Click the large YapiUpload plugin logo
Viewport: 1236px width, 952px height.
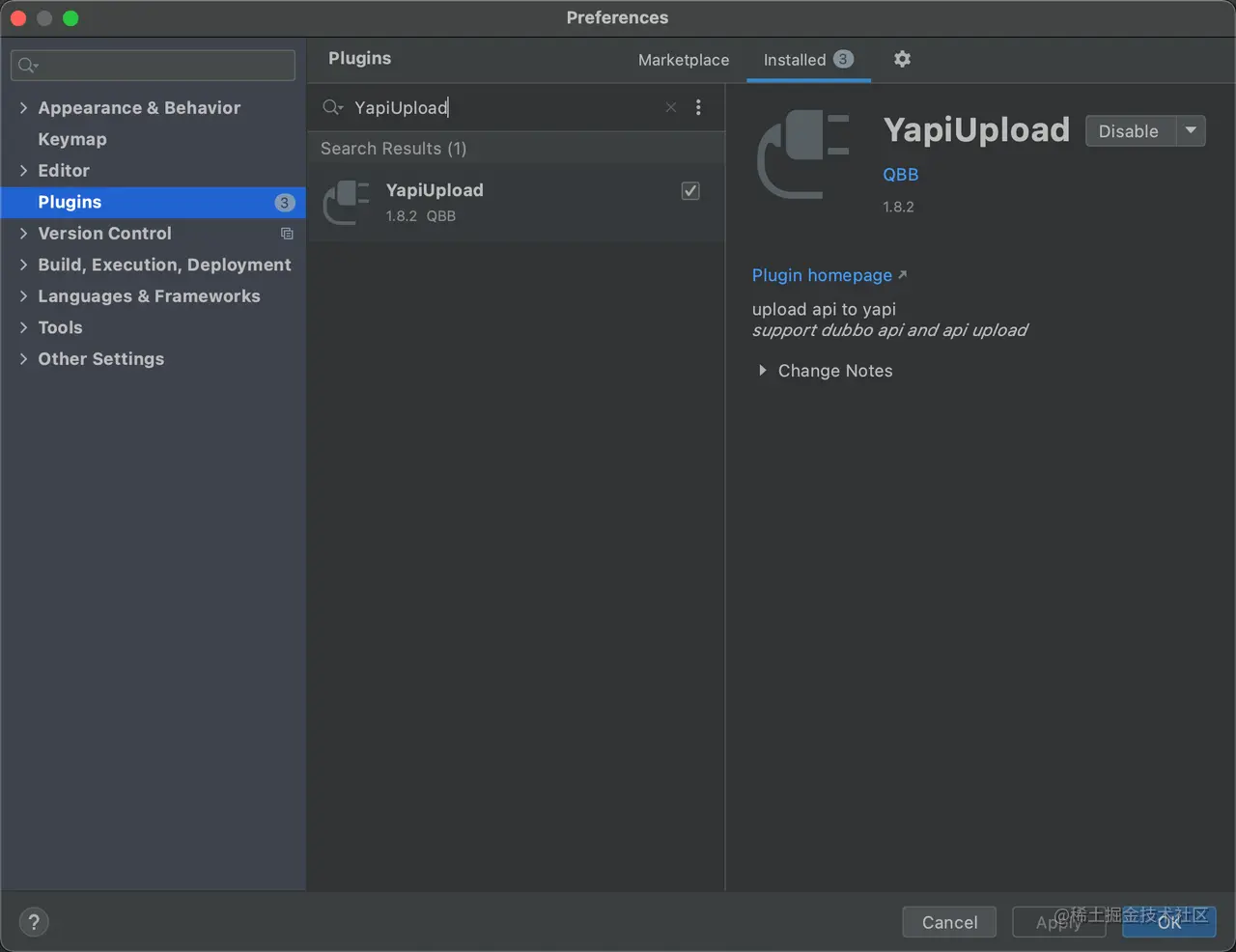pyautogui.click(x=803, y=154)
